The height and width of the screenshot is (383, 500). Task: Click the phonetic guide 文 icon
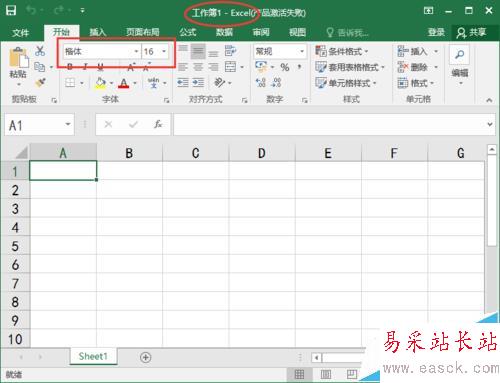[x=153, y=82]
